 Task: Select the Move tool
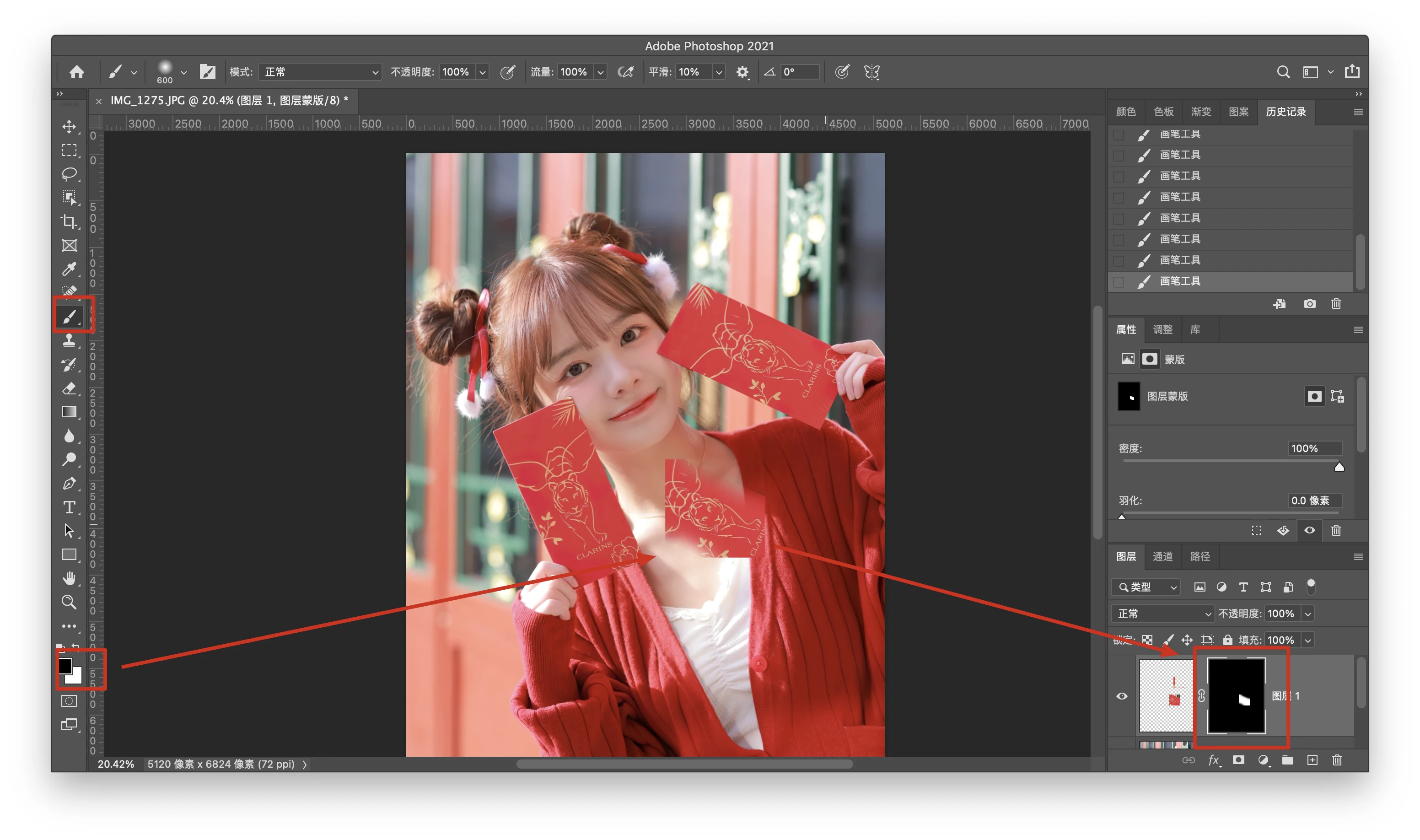click(69, 126)
